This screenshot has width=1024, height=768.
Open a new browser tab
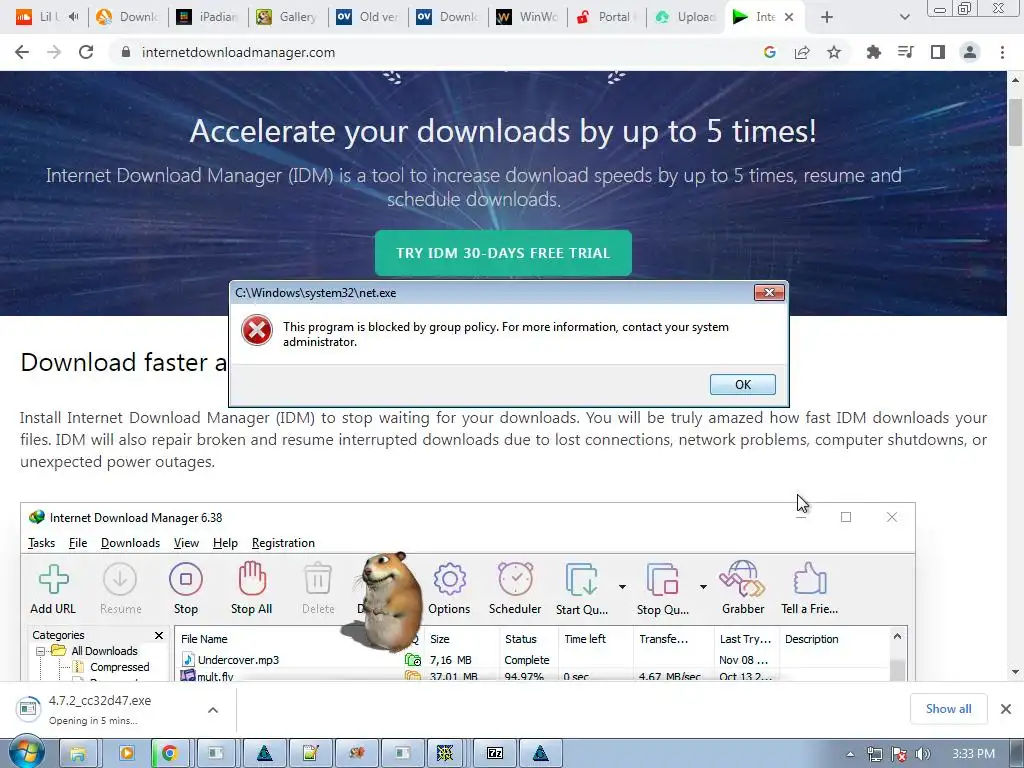click(827, 17)
